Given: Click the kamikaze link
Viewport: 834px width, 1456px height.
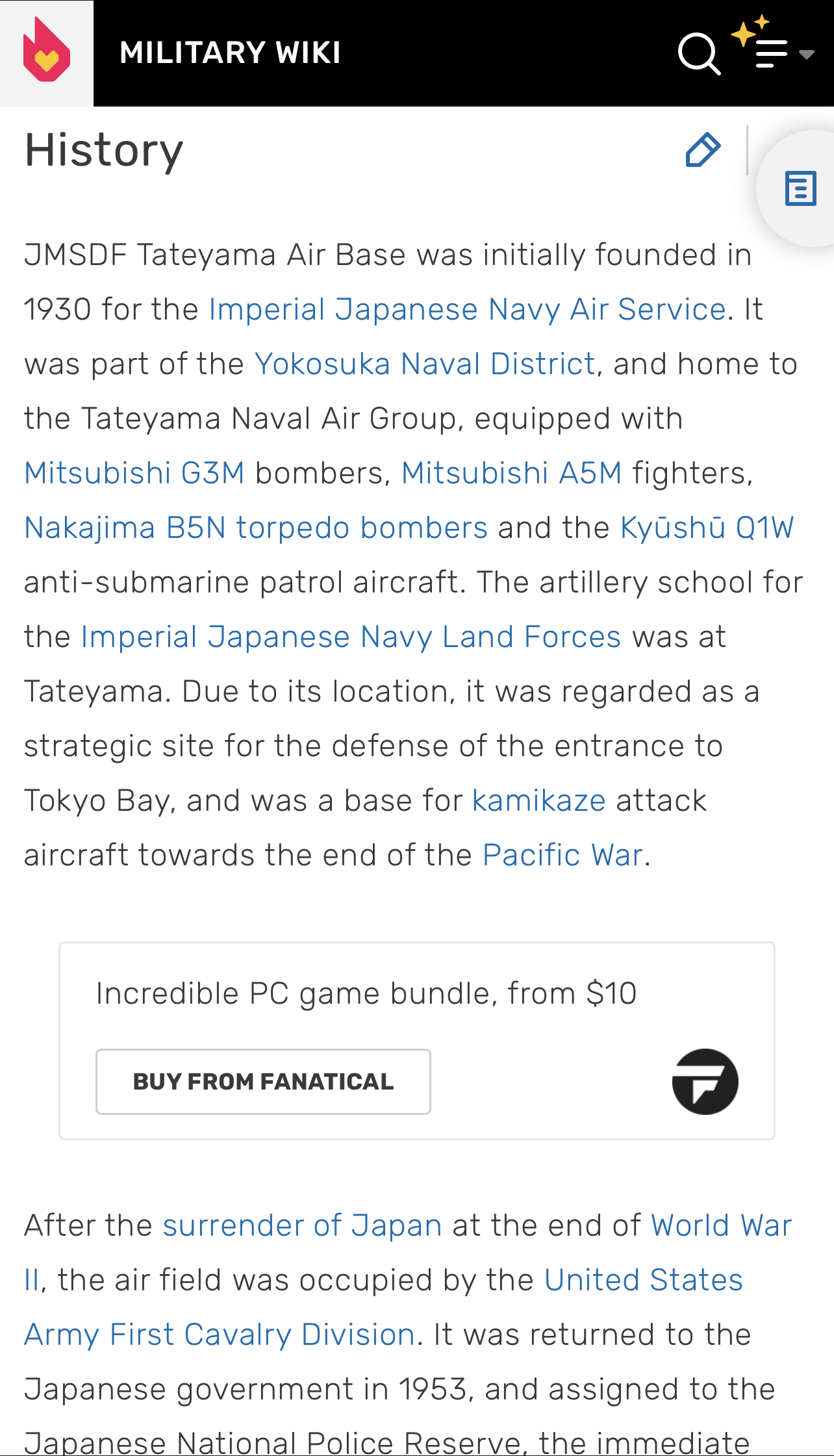Looking at the screenshot, I should 538,801.
